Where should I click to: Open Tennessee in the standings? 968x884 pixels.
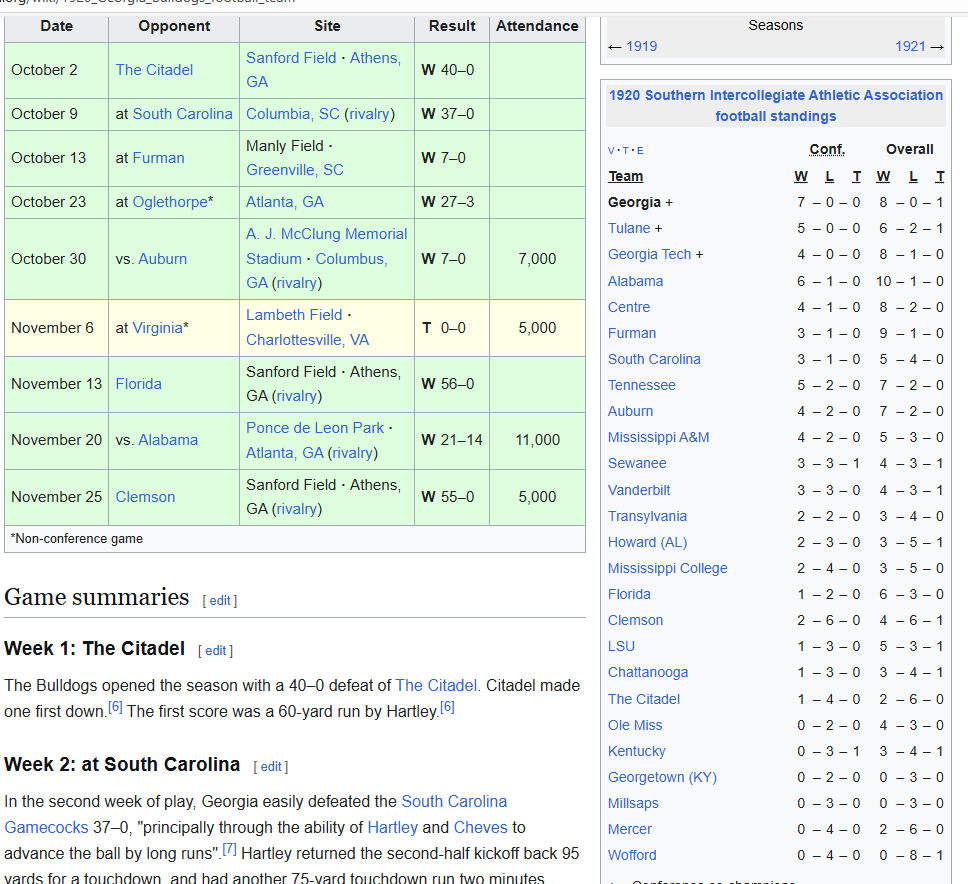tap(641, 385)
